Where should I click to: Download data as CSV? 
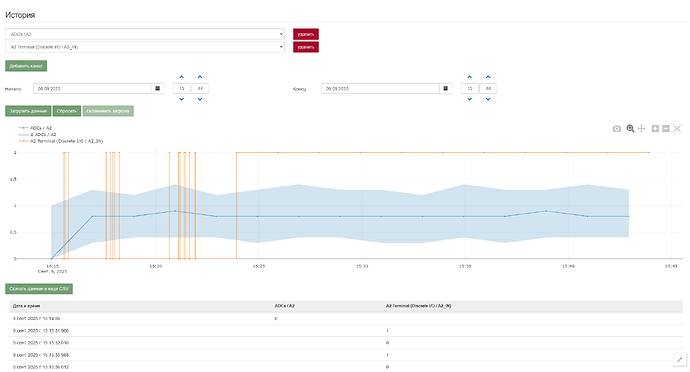coord(39,289)
